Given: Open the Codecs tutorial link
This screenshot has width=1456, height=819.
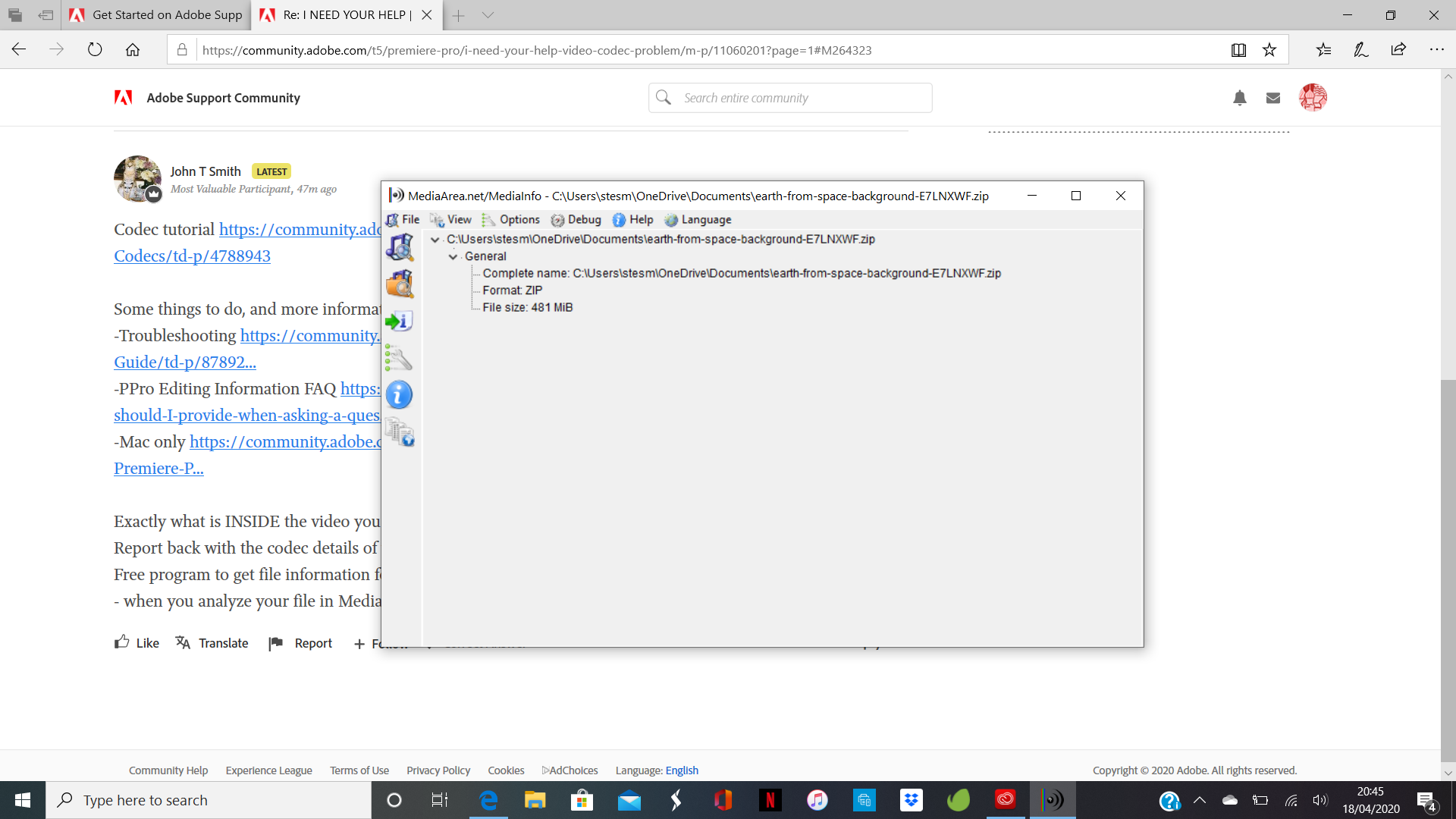Looking at the screenshot, I should point(192,256).
